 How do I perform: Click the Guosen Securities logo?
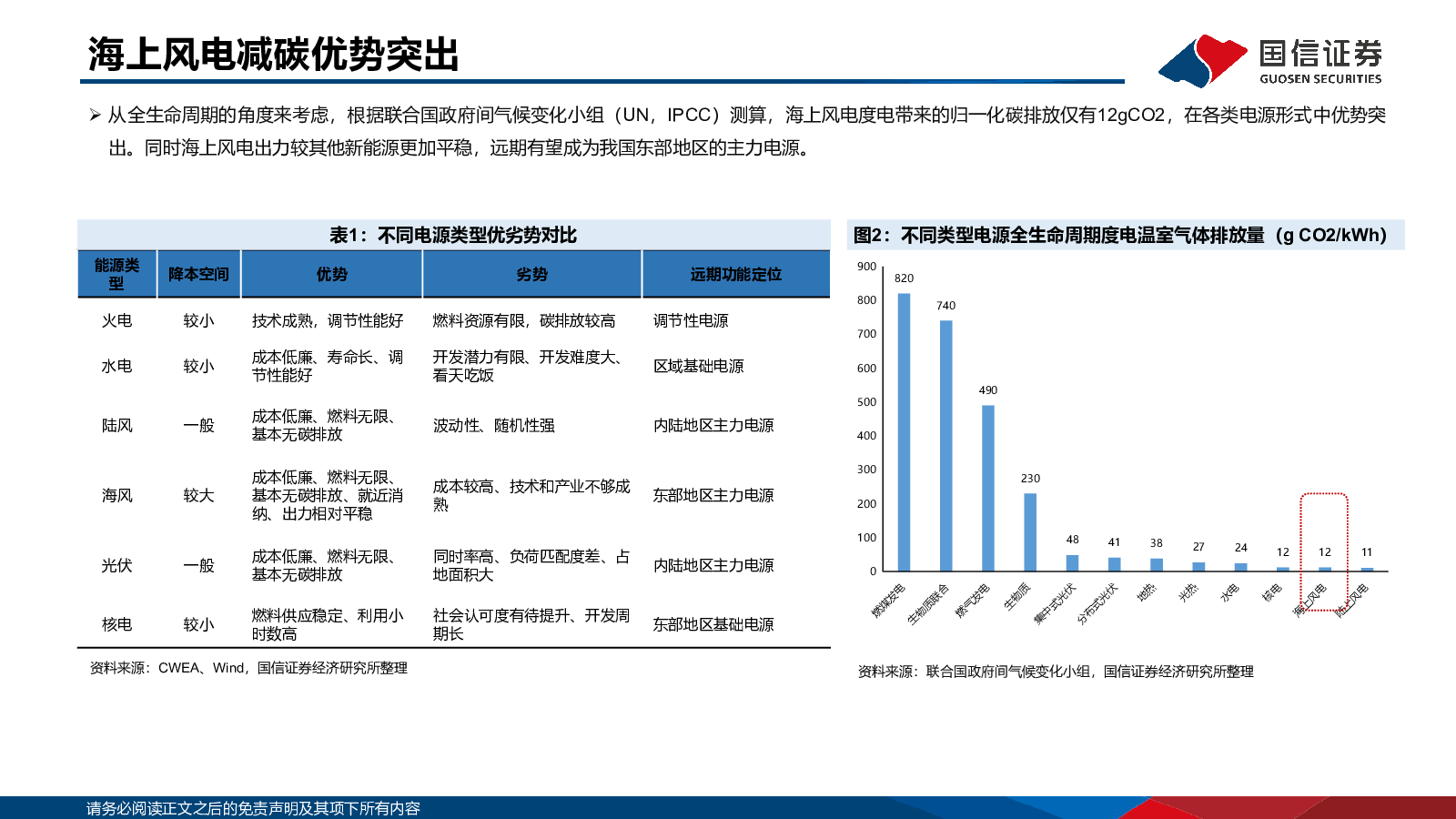[x=1270, y=61]
